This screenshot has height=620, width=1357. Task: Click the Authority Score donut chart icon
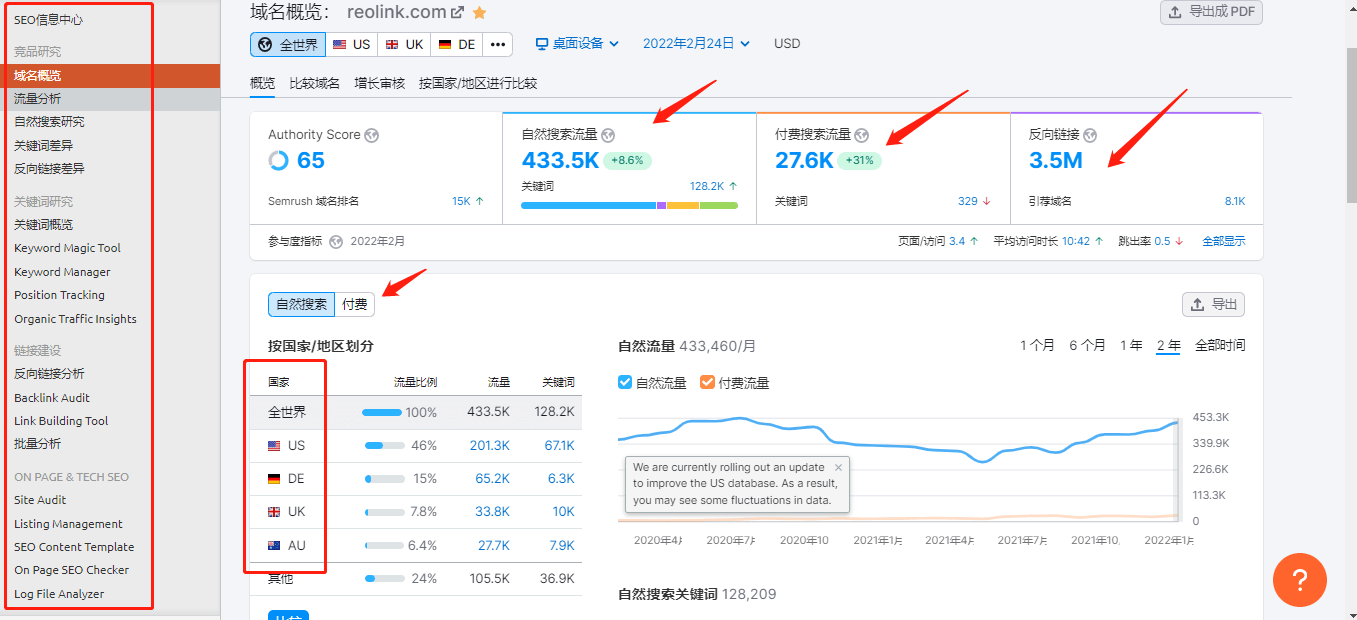[x=279, y=160]
